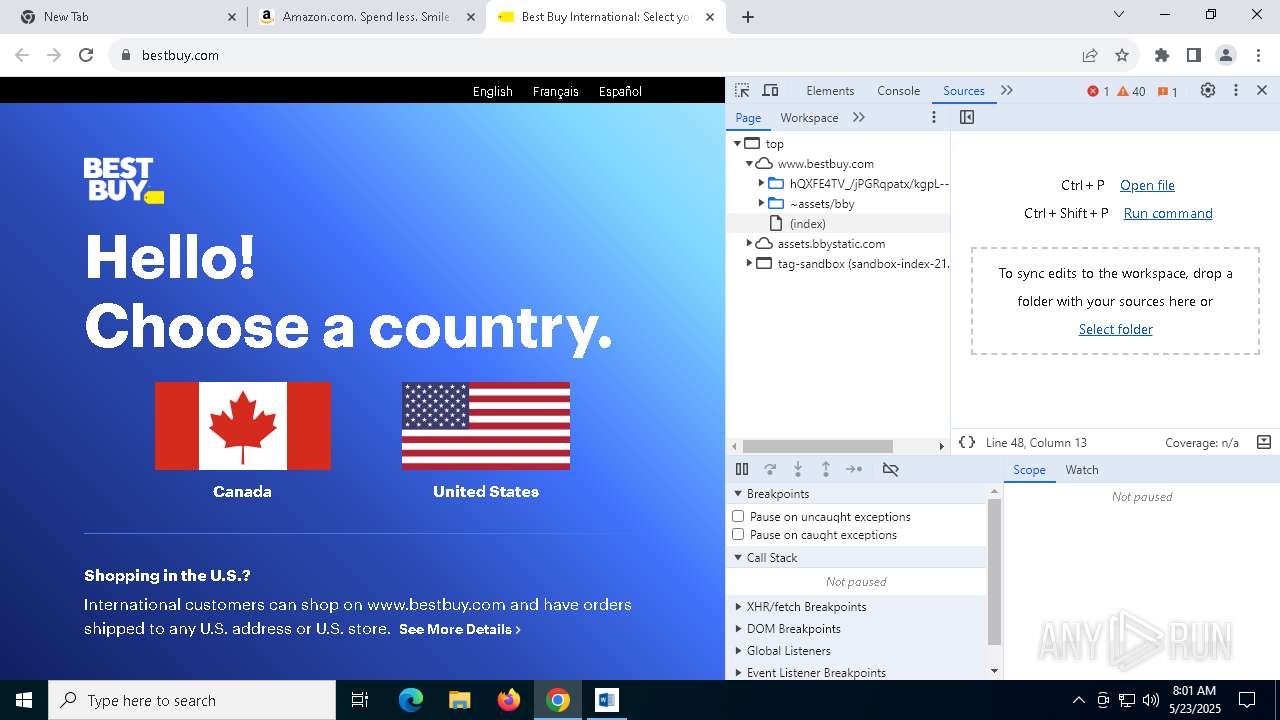Open DevTools settings gear
The height and width of the screenshot is (720, 1280).
(1208, 90)
